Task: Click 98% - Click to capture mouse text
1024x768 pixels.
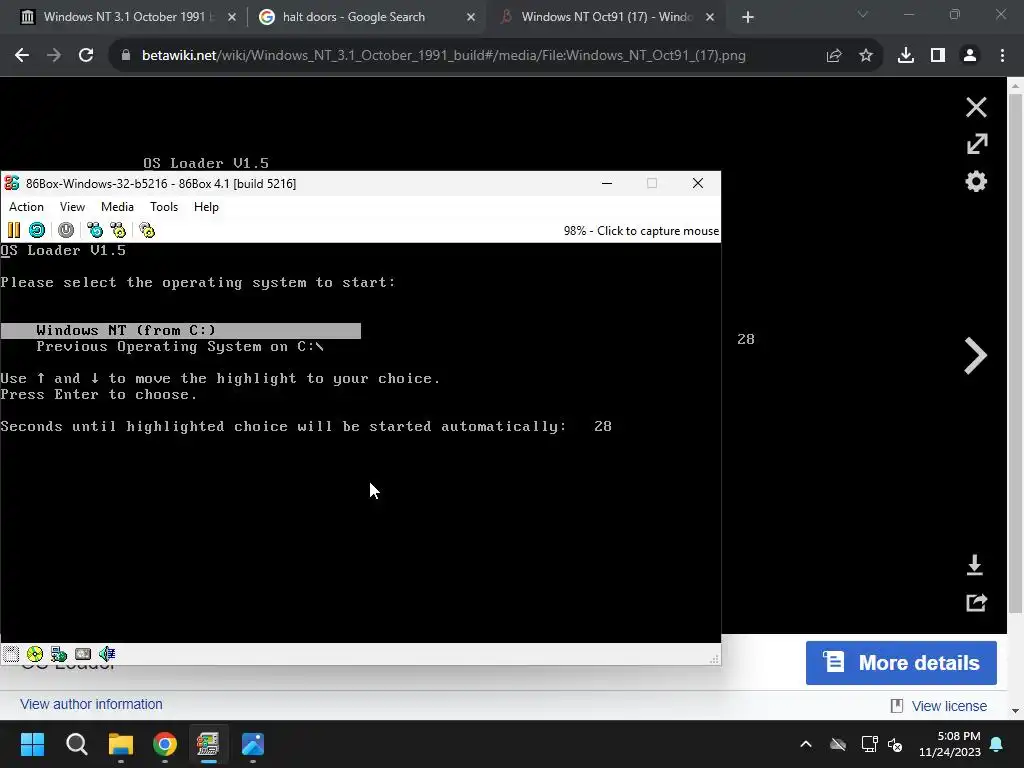Action: click(641, 231)
